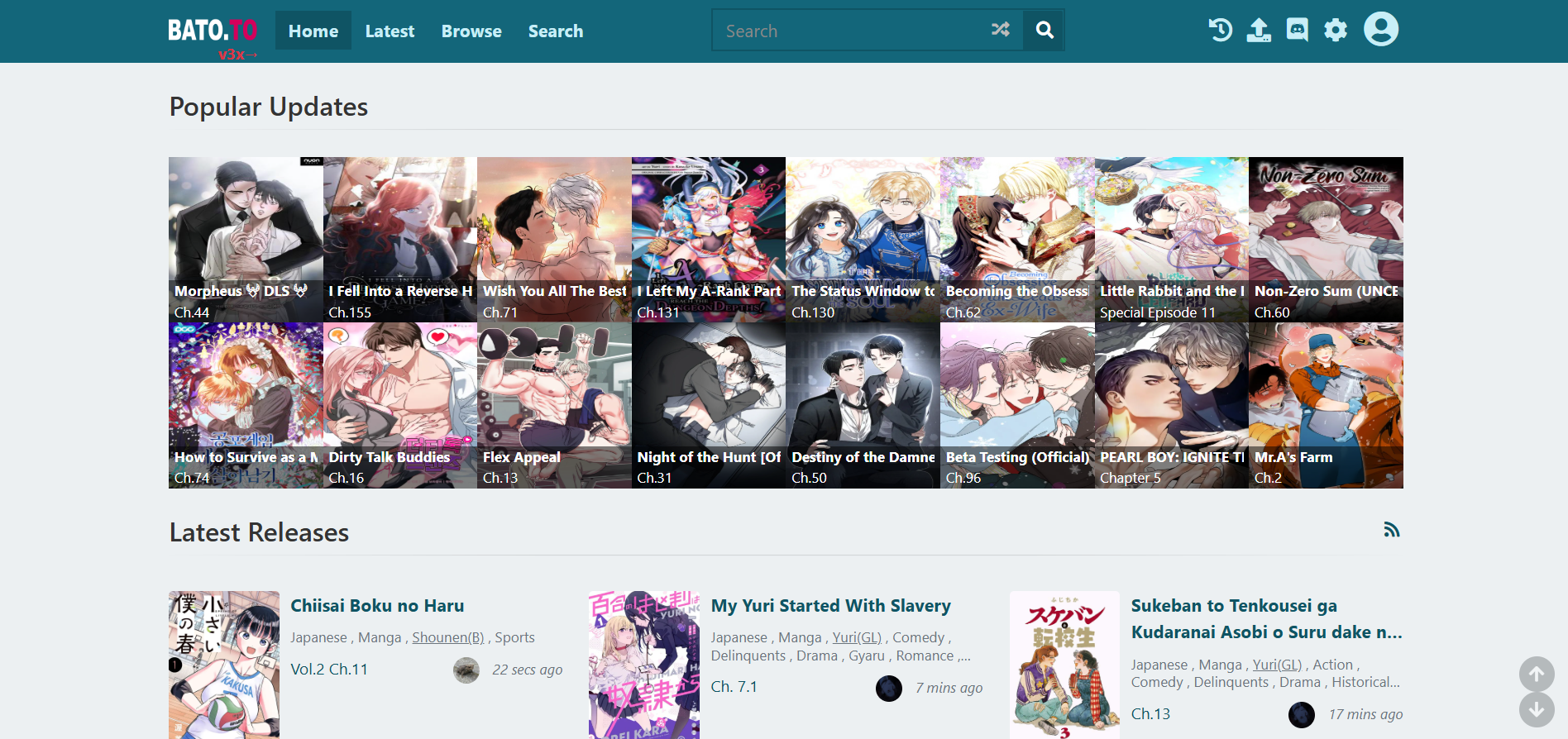
Task: Open Beta Testing (Official) title
Action: 1017,457
